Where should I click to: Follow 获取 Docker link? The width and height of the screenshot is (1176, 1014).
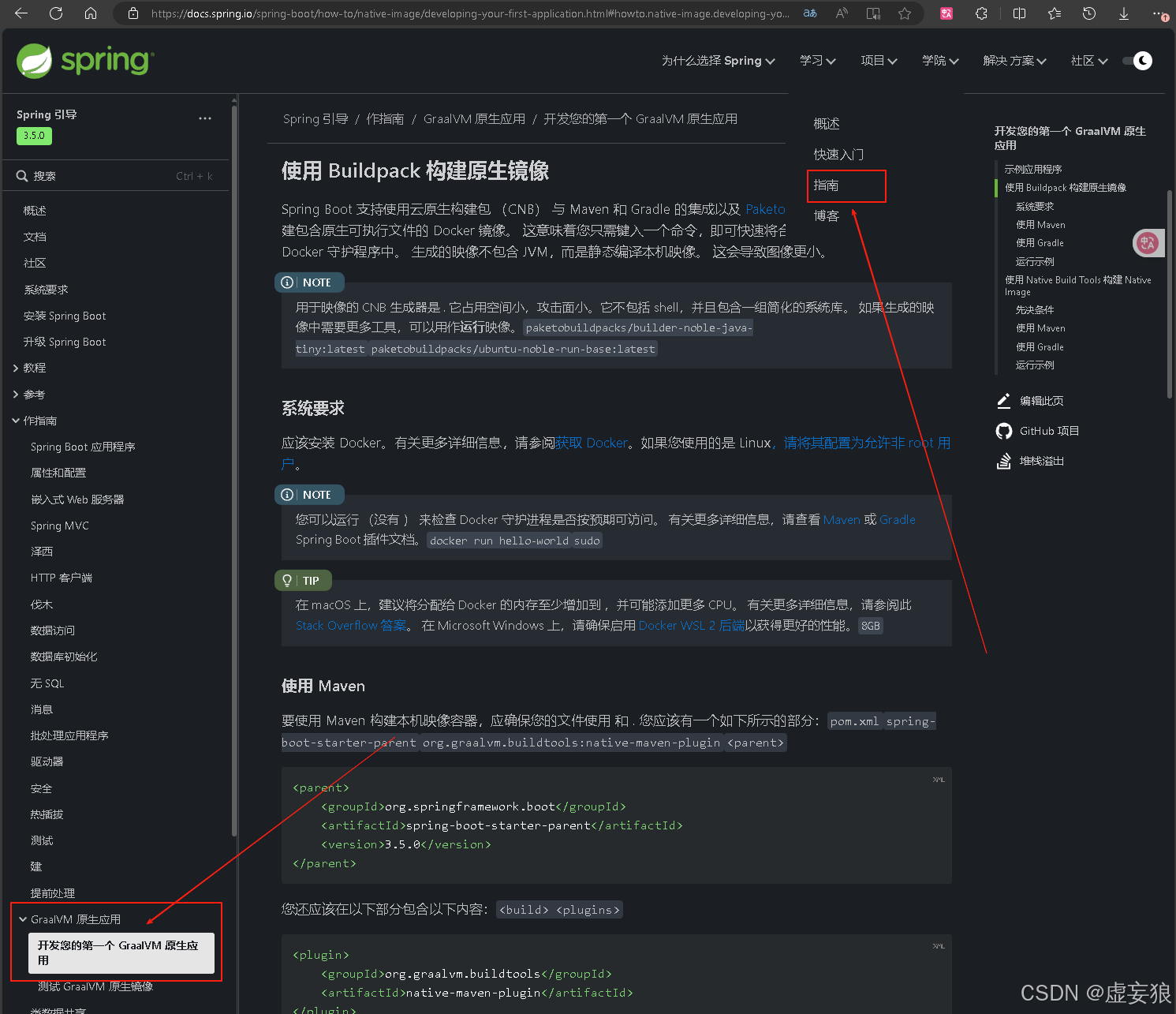(x=592, y=443)
